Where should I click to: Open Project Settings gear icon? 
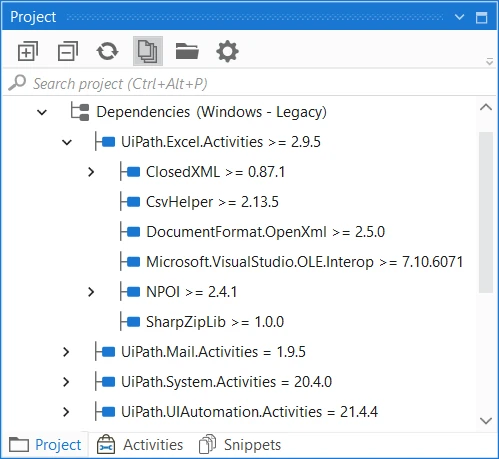click(227, 51)
